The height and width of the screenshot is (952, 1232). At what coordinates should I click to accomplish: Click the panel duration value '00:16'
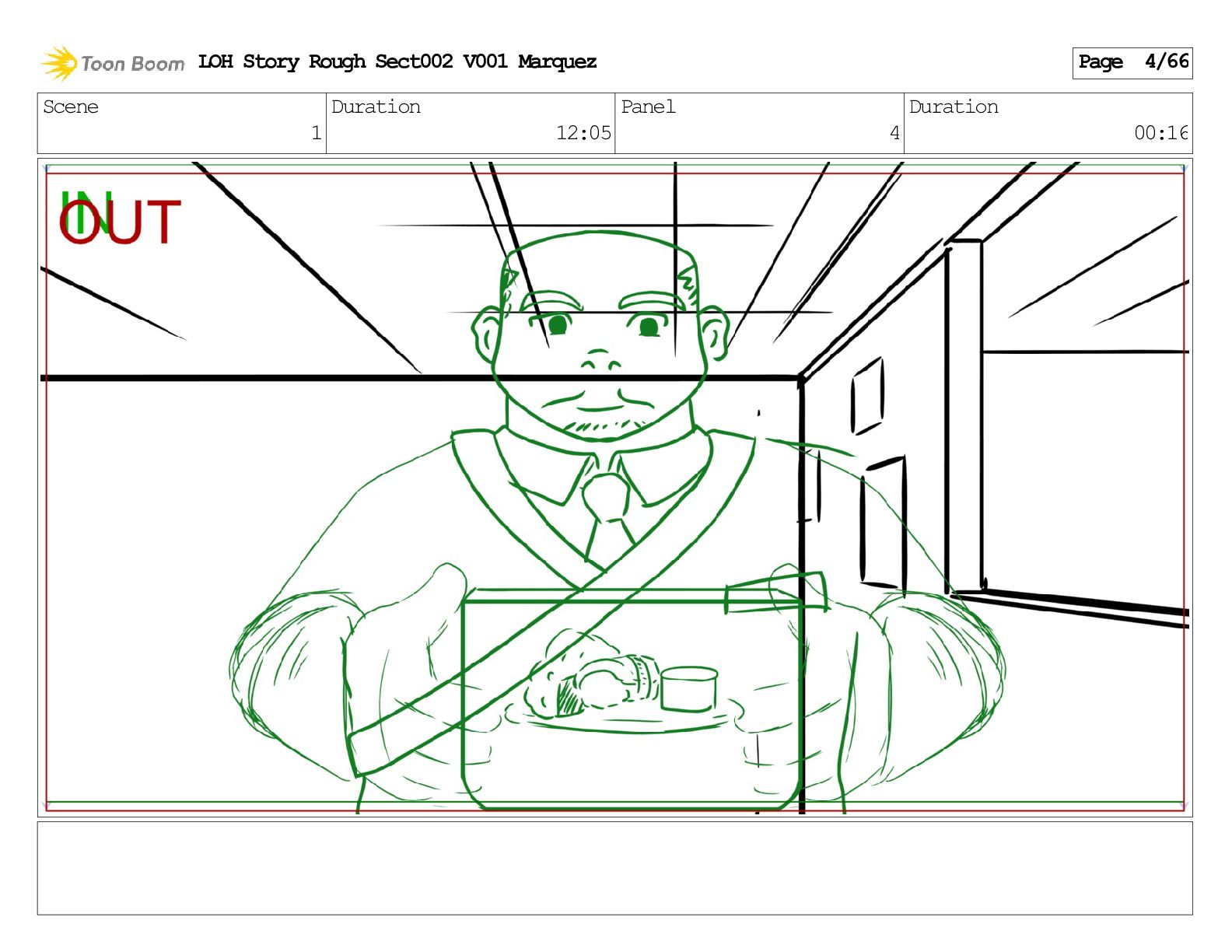click(1161, 133)
